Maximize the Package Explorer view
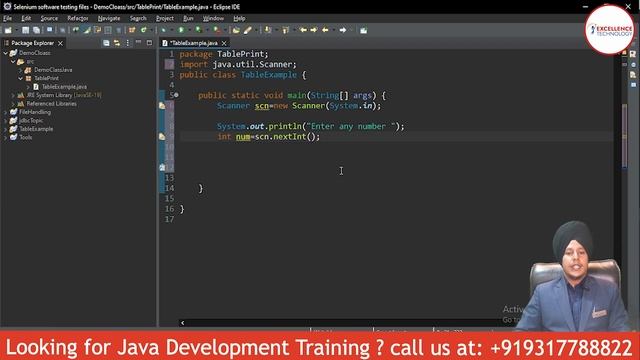This screenshot has width=640, height=360. pyautogui.click(x=149, y=42)
